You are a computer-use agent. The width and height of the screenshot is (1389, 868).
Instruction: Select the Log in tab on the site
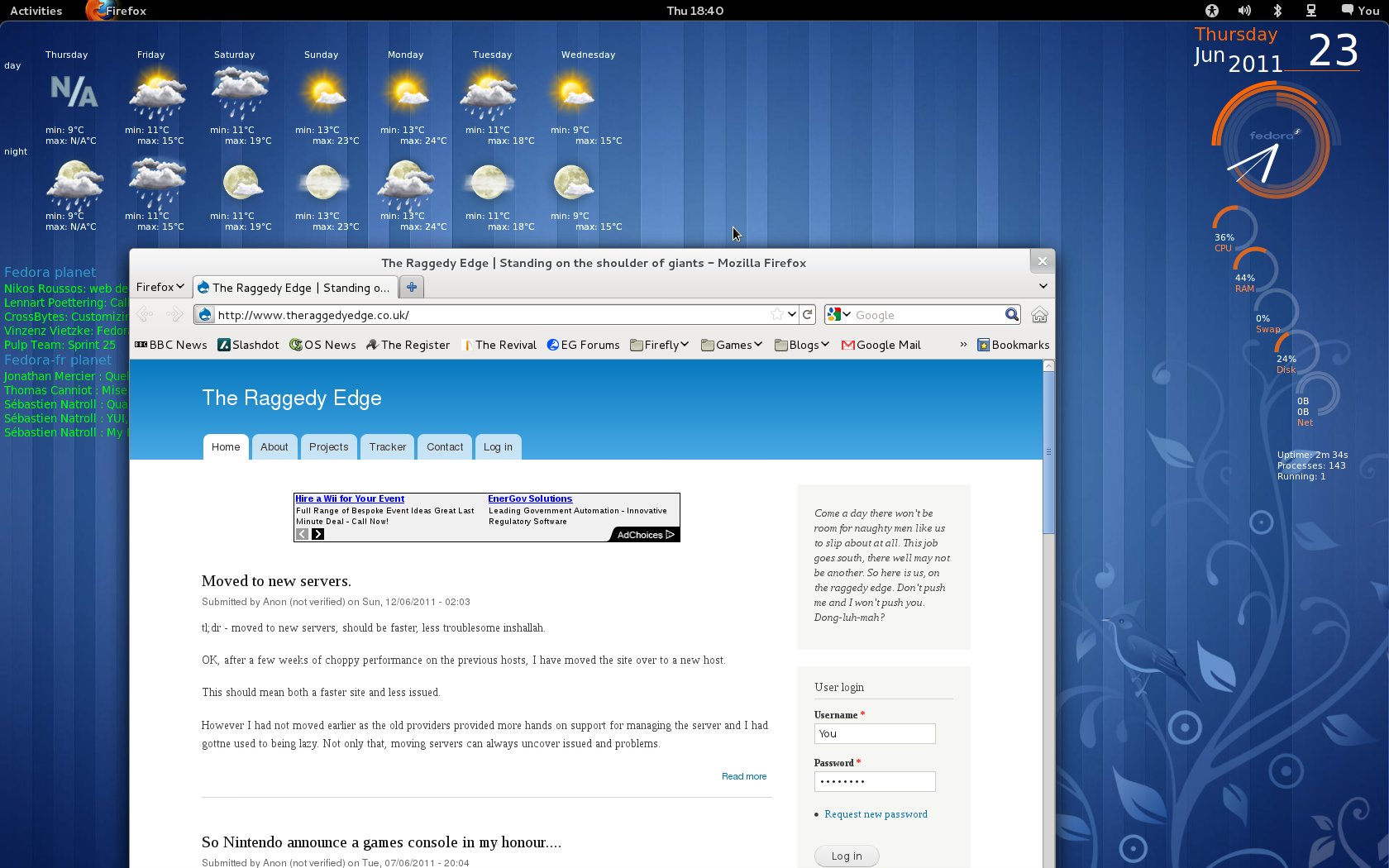[498, 446]
